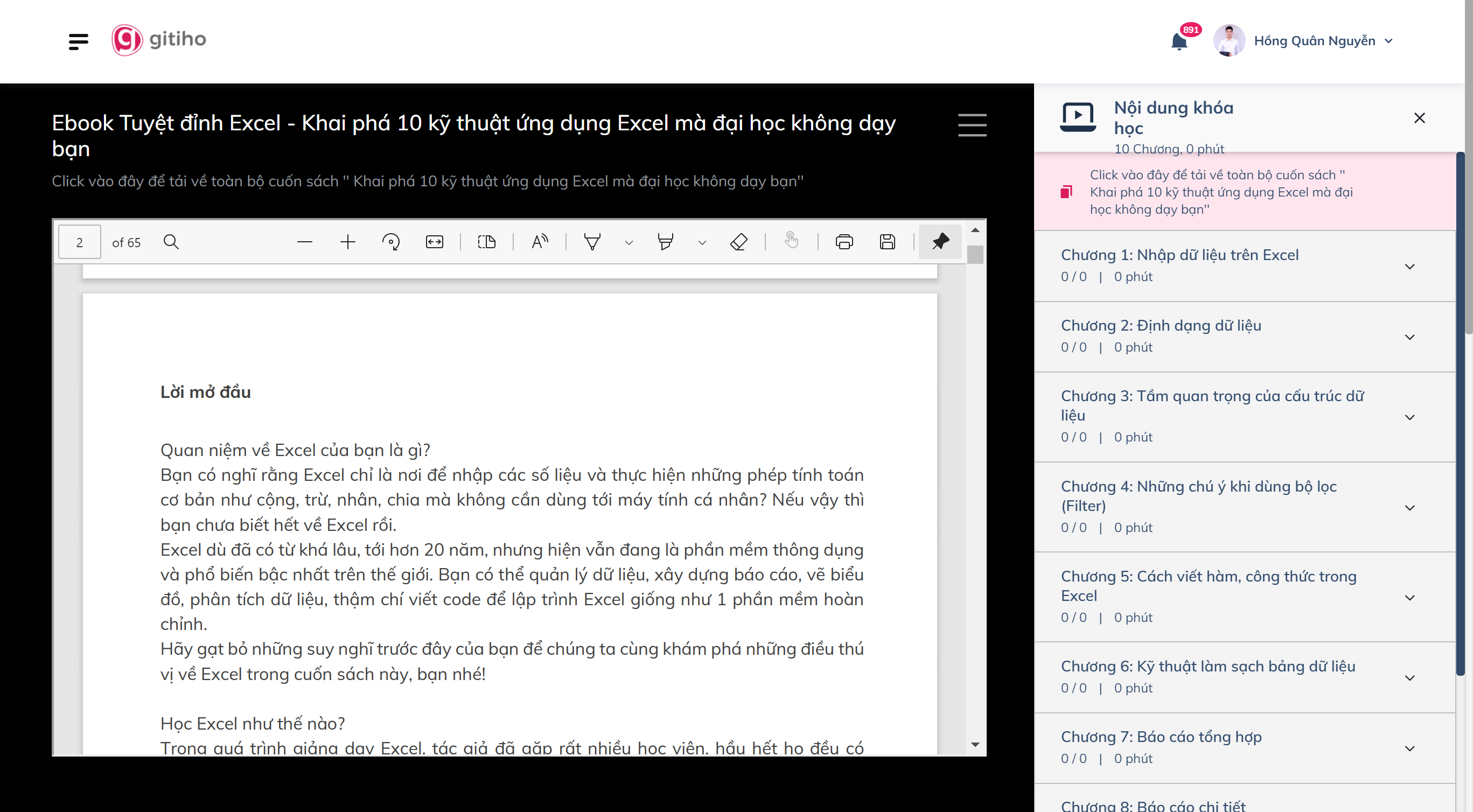The width and height of the screenshot is (1473, 812).
Task: Fit PDF page to width
Action: [x=435, y=242]
